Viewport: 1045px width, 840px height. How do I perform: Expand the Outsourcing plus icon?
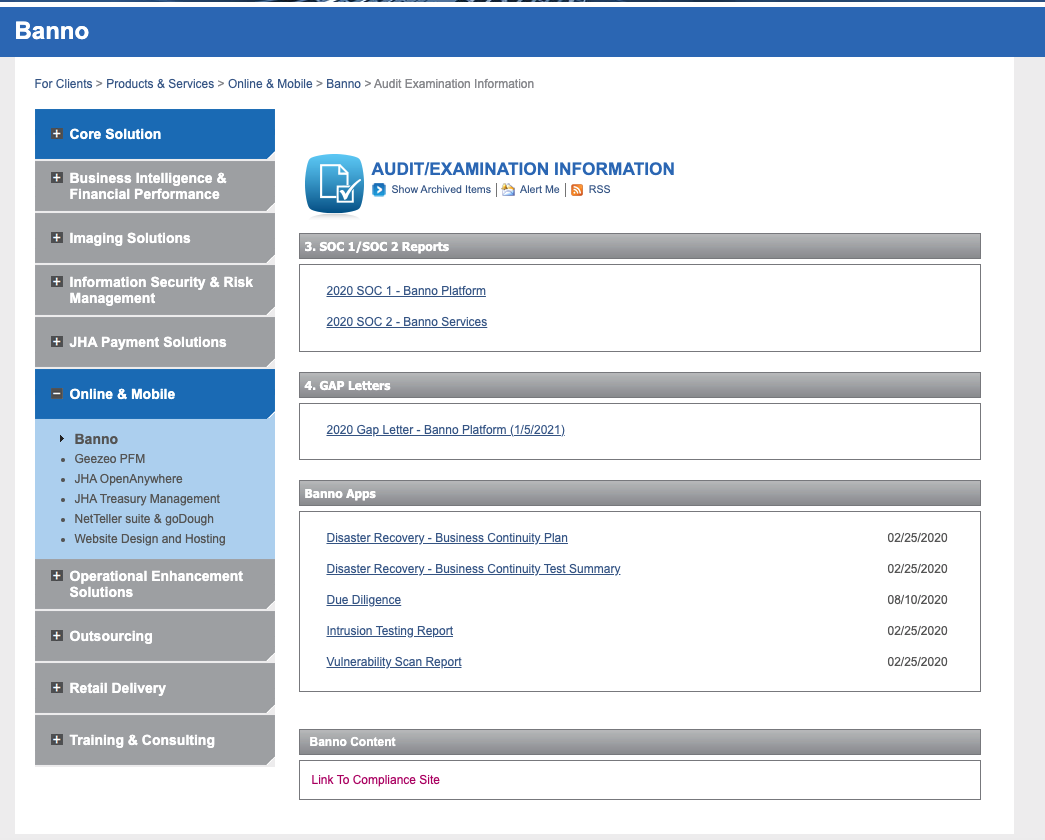pyautogui.click(x=57, y=636)
